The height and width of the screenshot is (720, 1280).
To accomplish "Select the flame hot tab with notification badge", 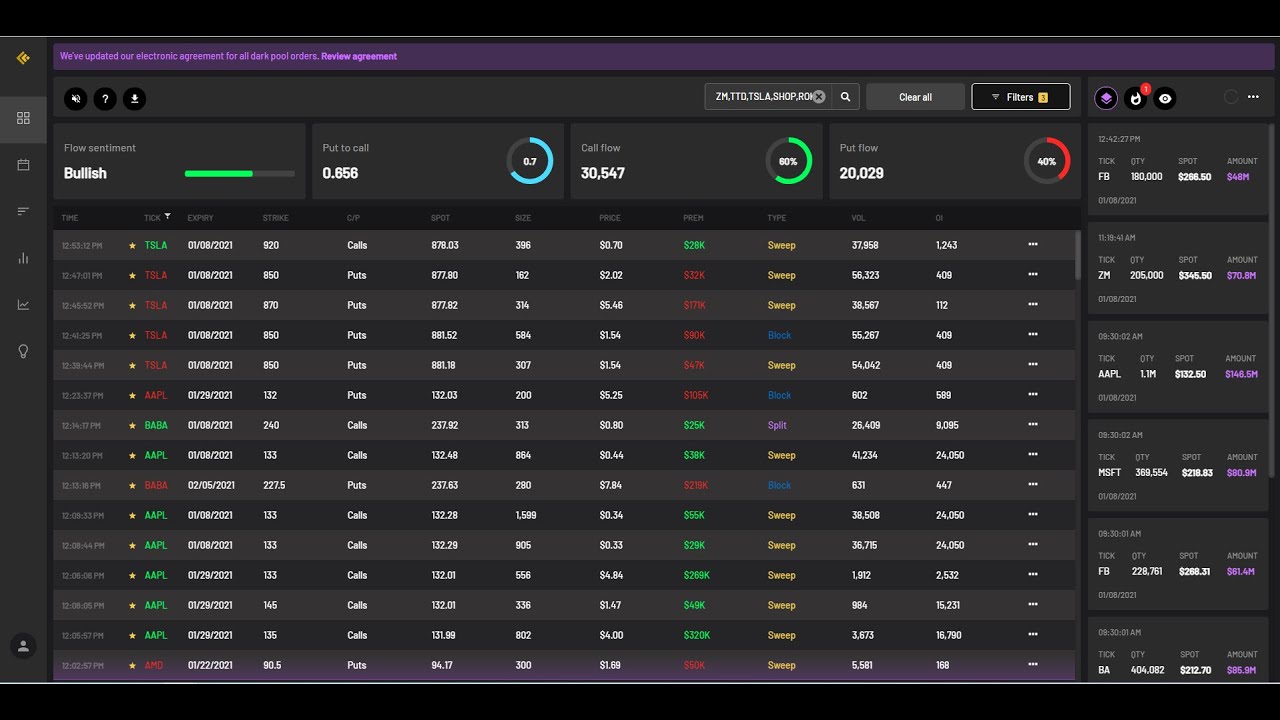I will (x=1136, y=98).
